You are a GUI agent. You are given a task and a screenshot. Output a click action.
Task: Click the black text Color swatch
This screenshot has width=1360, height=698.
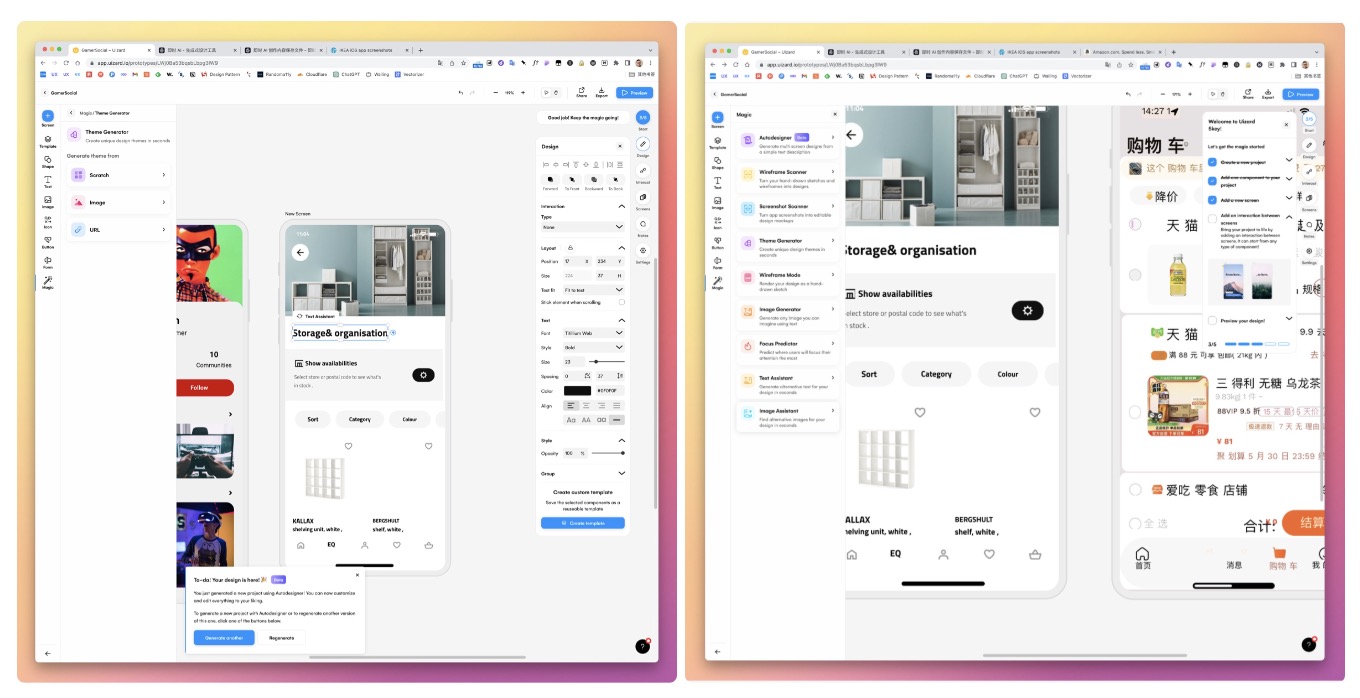click(577, 390)
